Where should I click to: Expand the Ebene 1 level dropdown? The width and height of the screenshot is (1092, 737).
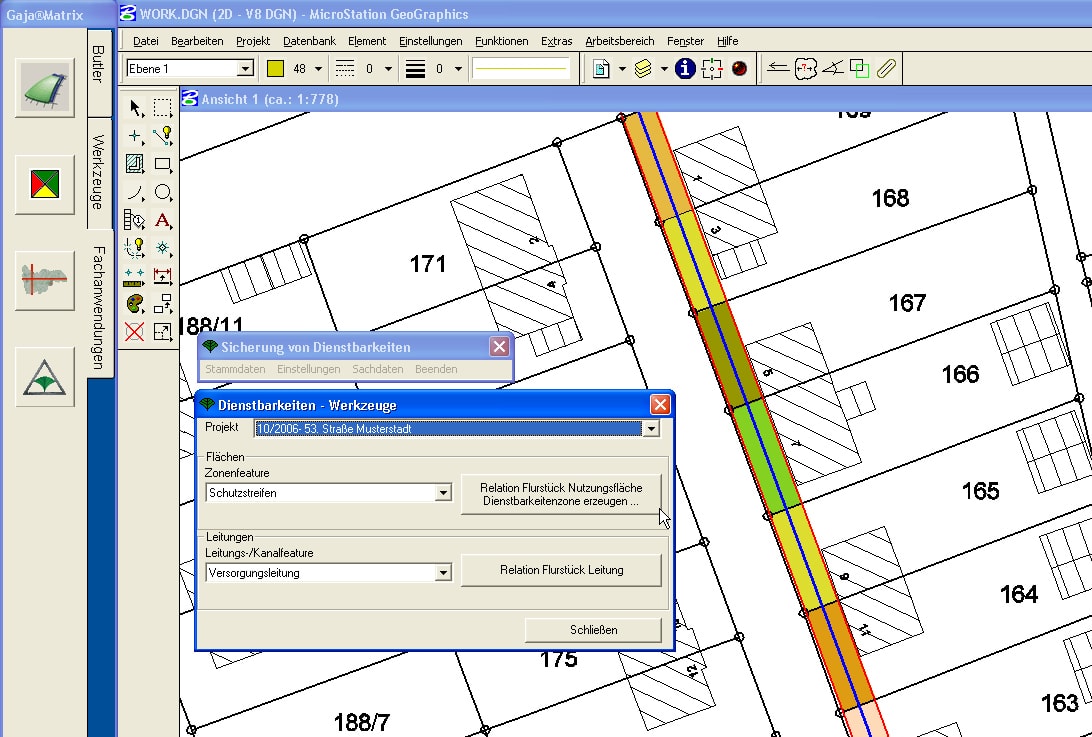point(244,69)
